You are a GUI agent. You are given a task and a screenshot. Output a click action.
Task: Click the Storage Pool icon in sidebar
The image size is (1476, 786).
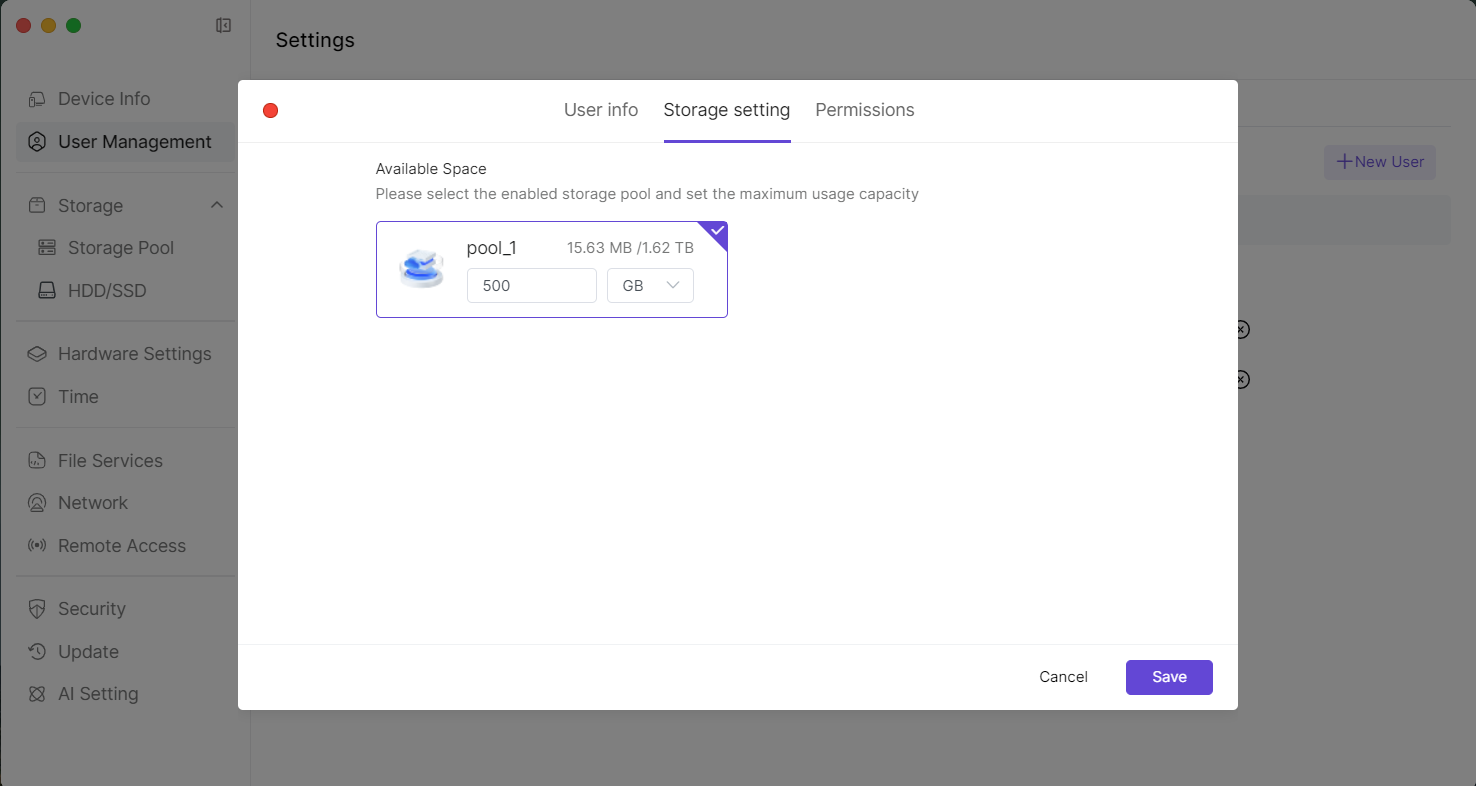pos(47,248)
